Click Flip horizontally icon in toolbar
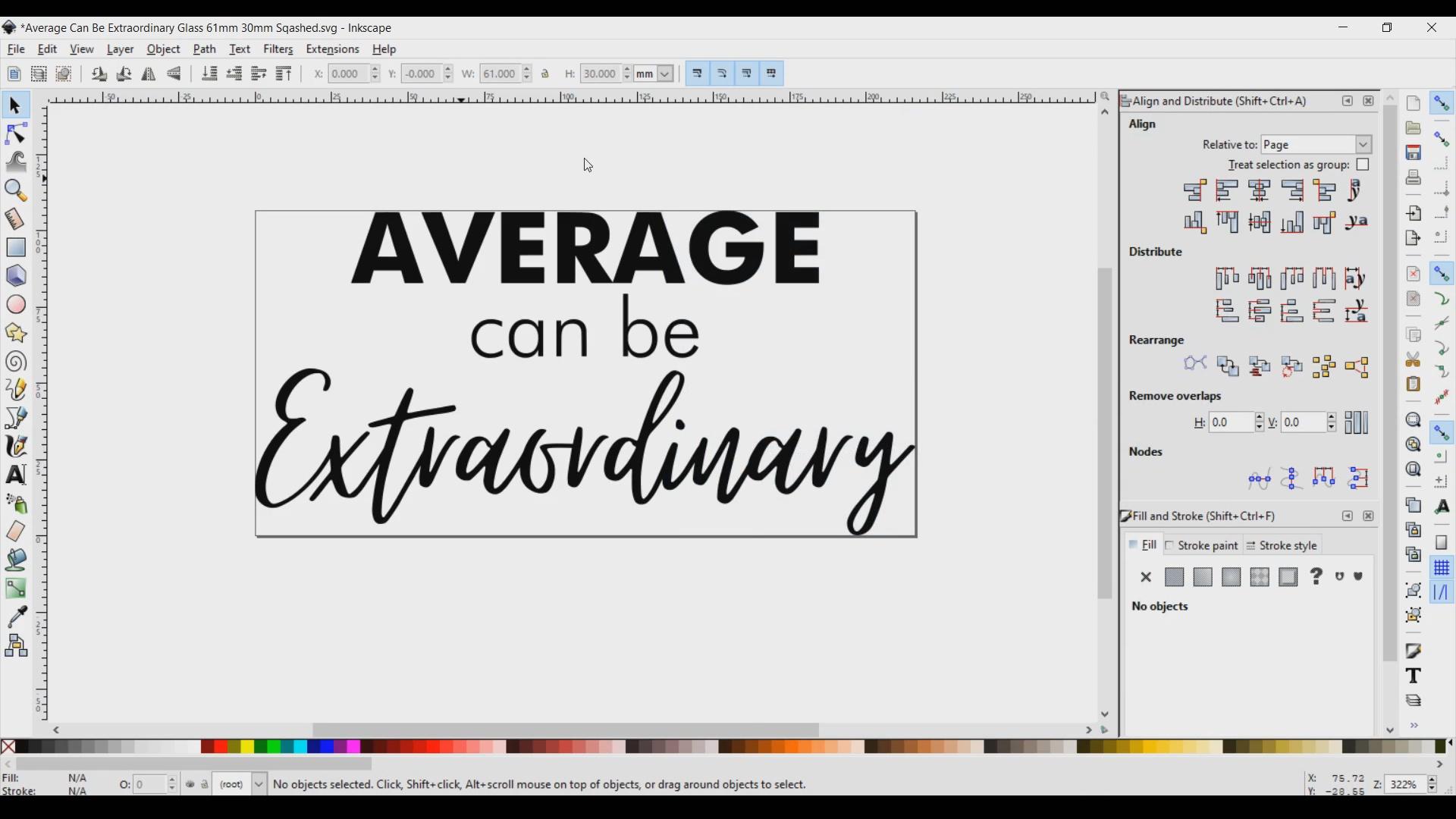1456x819 pixels. point(149,74)
